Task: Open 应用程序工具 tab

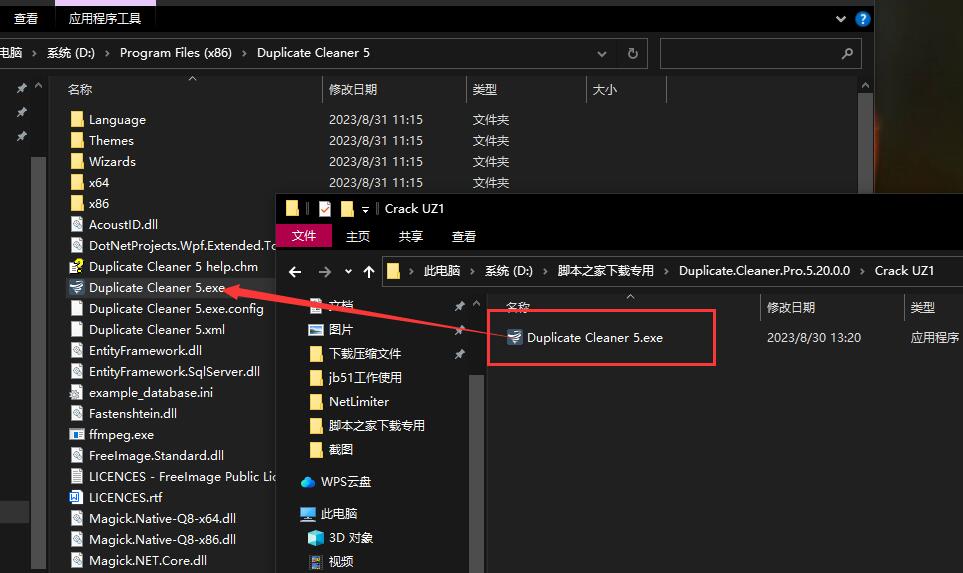Action: point(105,19)
